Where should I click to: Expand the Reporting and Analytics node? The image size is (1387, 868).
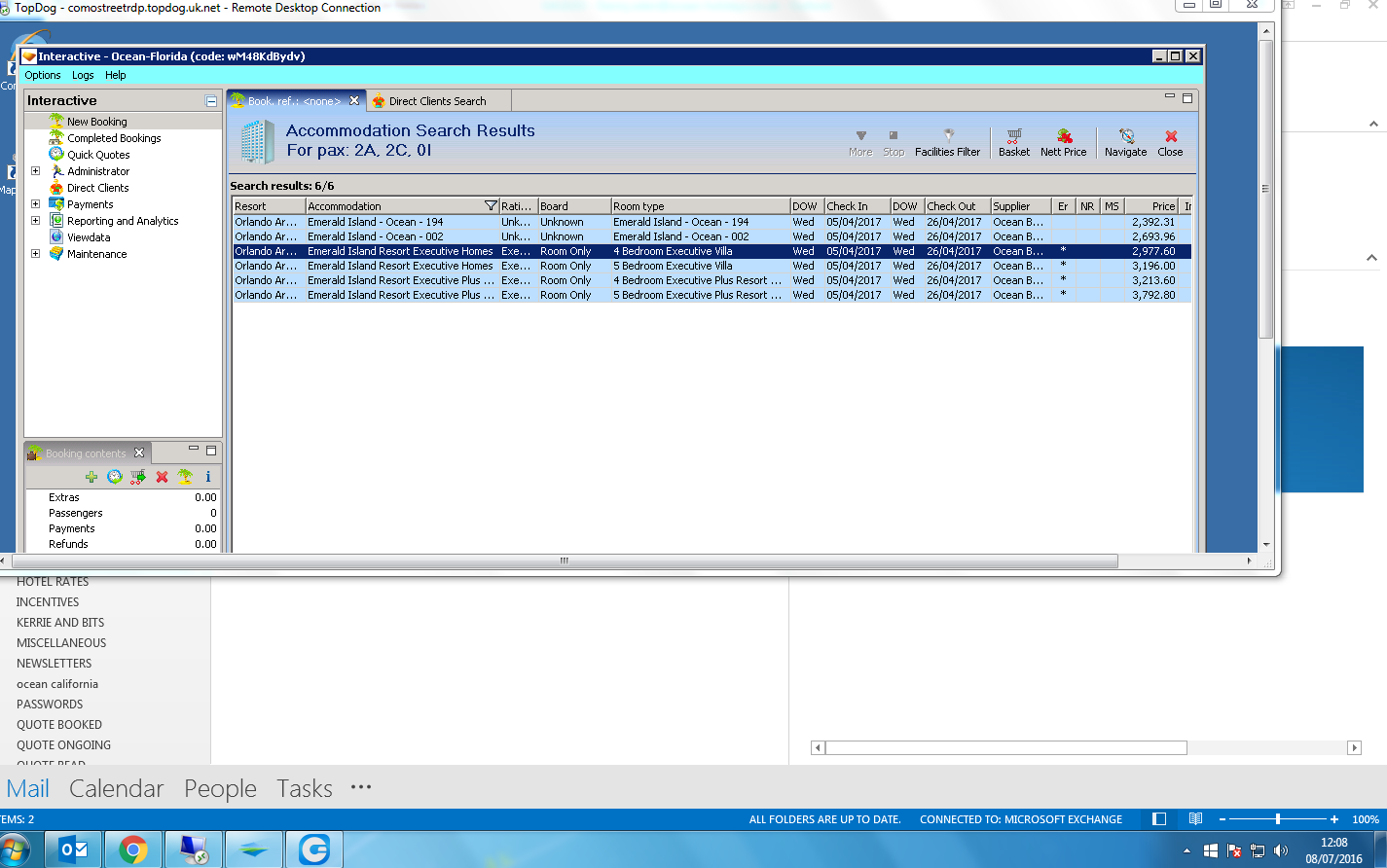pyautogui.click(x=36, y=221)
